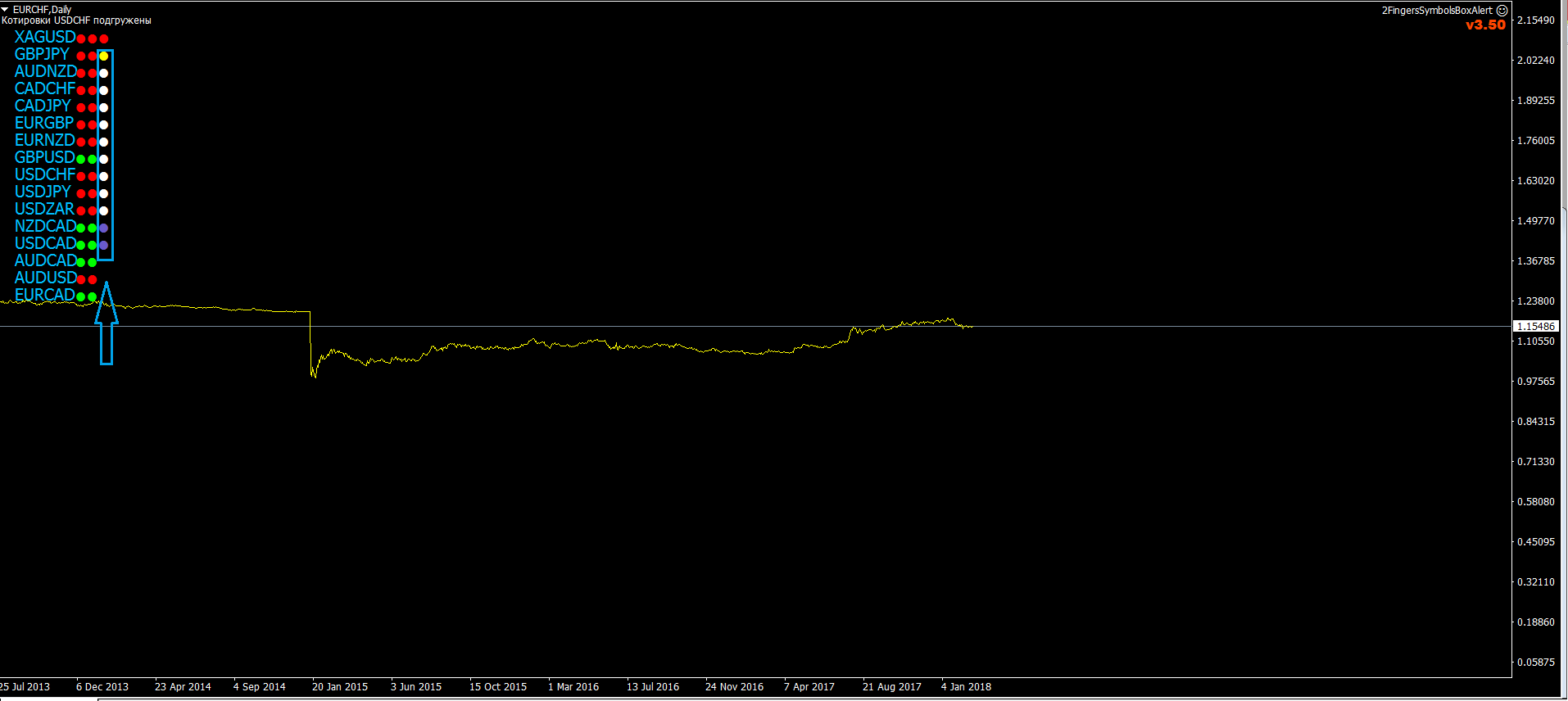This screenshot has width=1568, height=701.
Task: Open the AUDUSD symbol label
Action: pos(46,278)
